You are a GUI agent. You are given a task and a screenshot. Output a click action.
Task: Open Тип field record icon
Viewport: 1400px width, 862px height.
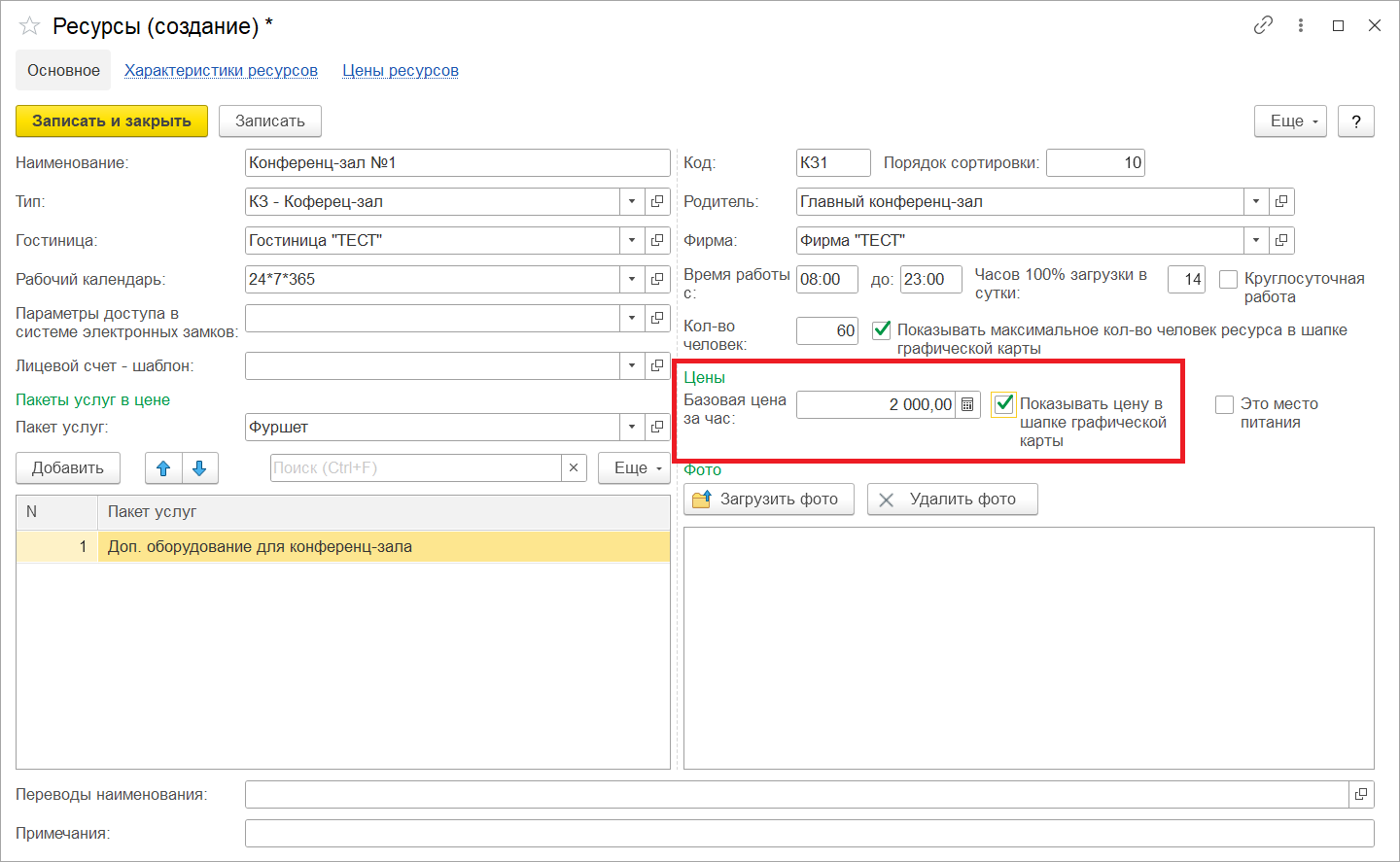657,201
